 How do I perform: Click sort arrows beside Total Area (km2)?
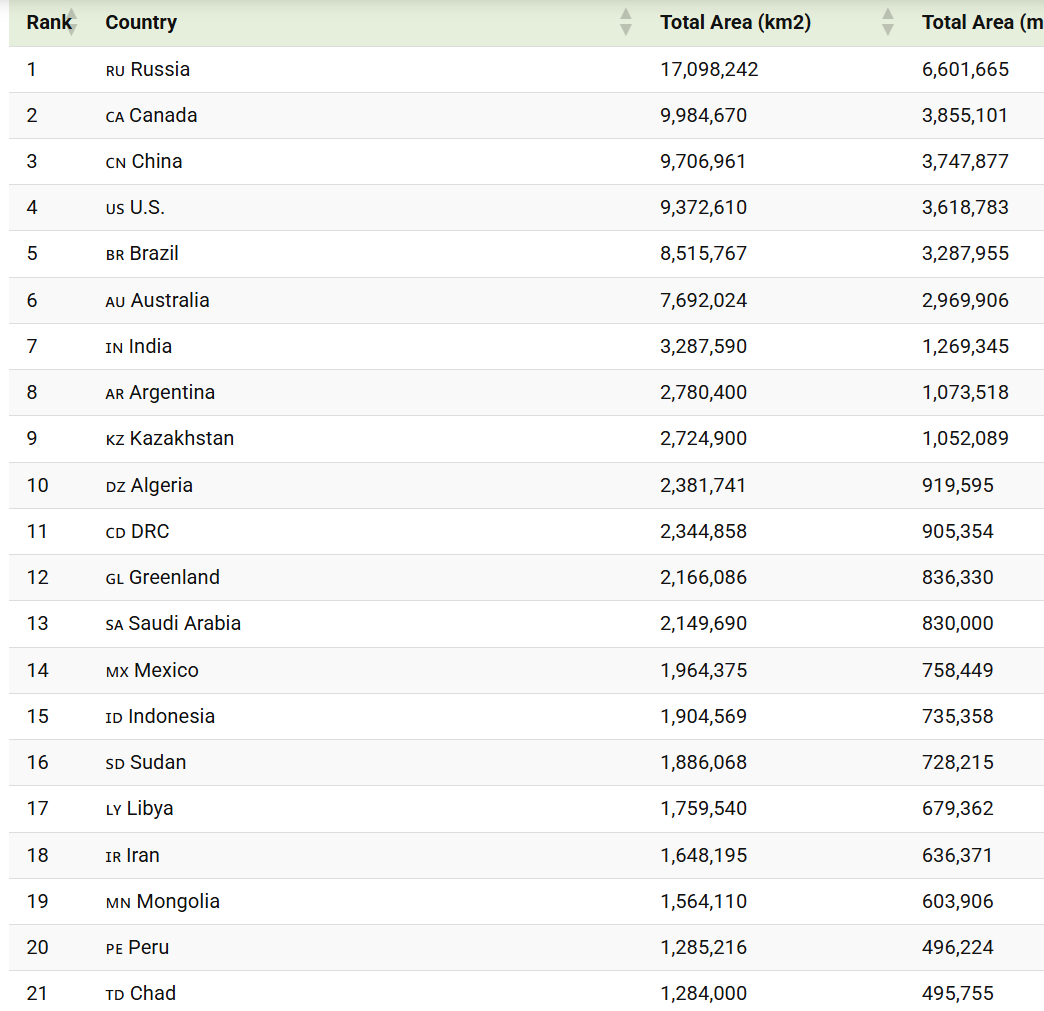(x=887, y=22)
